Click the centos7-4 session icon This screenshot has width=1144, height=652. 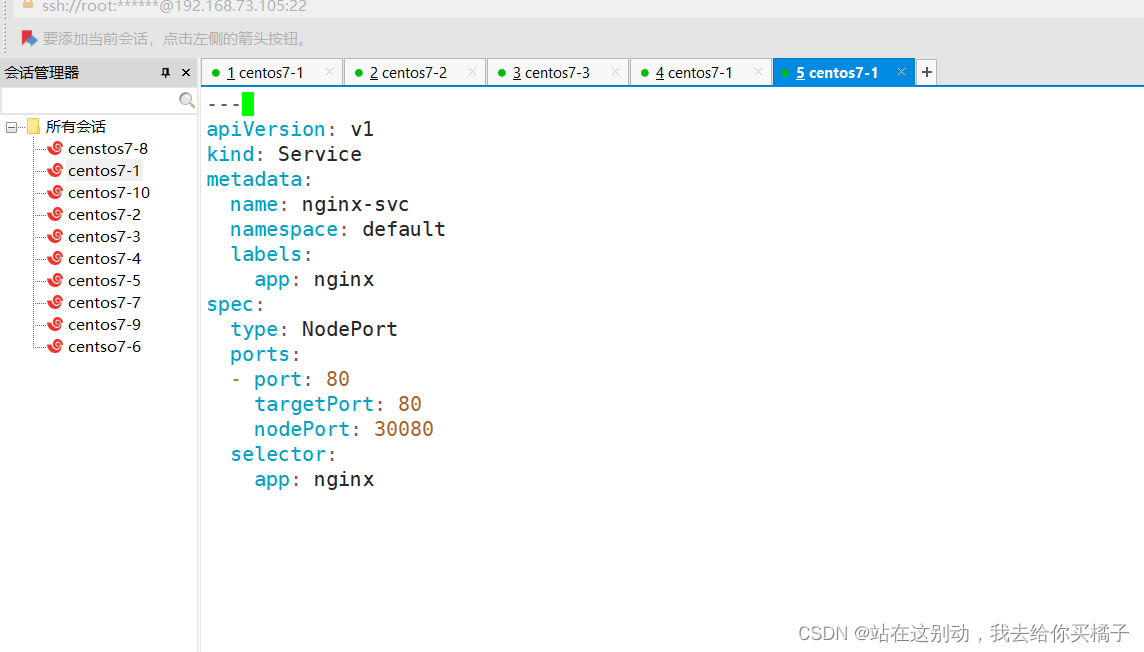(56, 259)
